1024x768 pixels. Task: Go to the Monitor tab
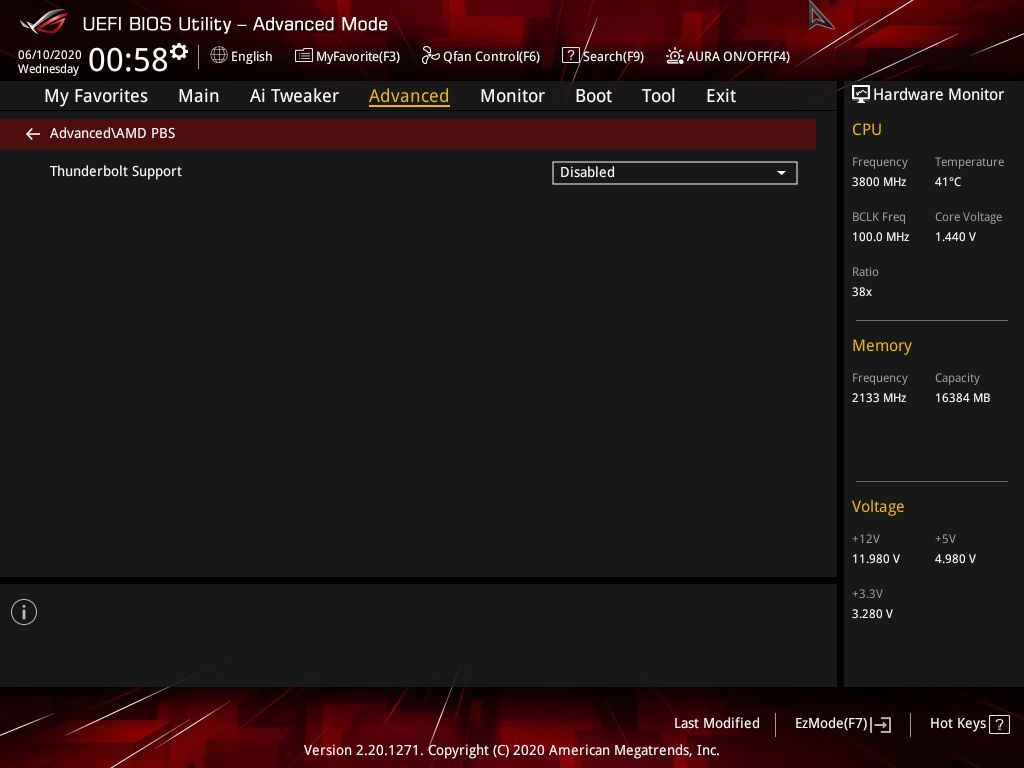(x=512, y=96)
